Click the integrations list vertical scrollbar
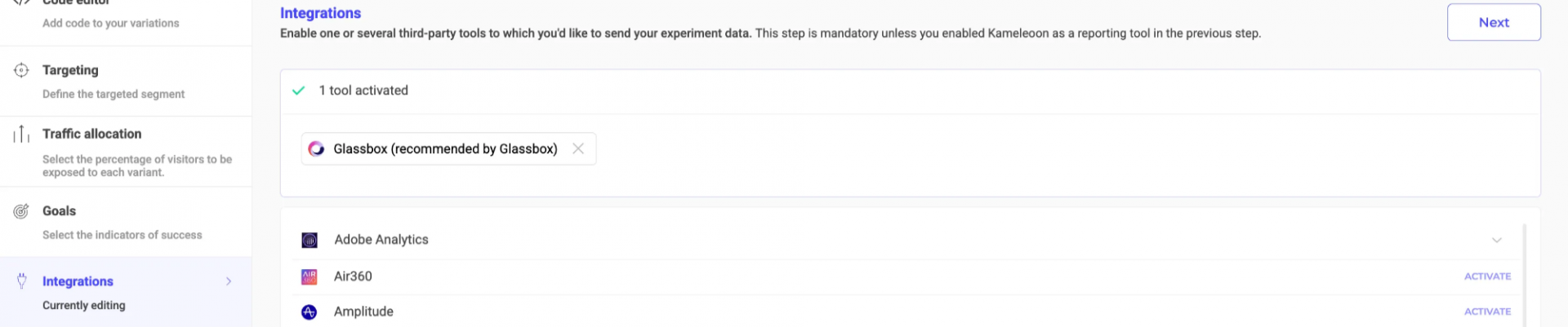The image size is (1568, 327). click(1524, 275)
